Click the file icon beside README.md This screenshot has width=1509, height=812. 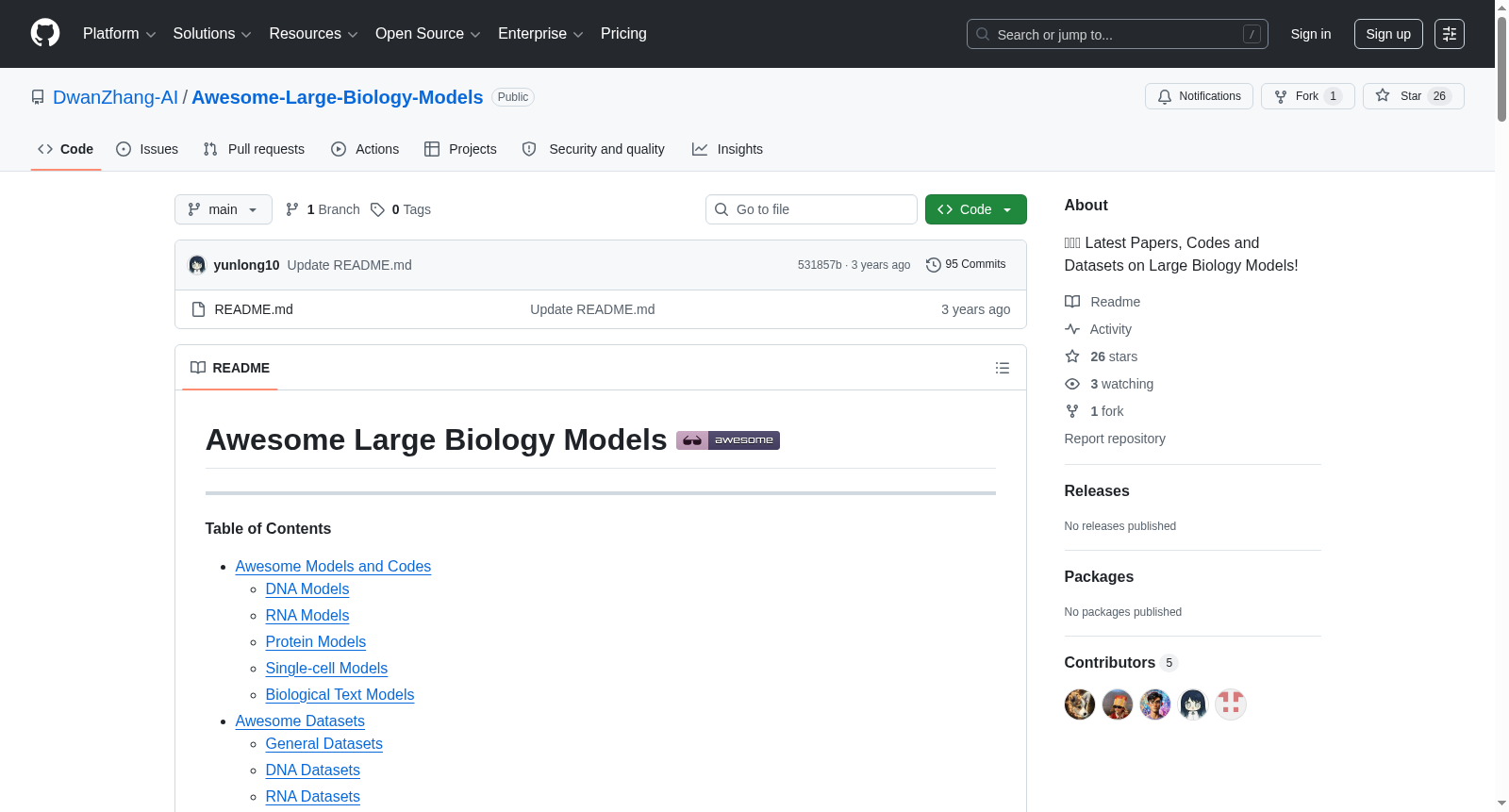point(198,309)
